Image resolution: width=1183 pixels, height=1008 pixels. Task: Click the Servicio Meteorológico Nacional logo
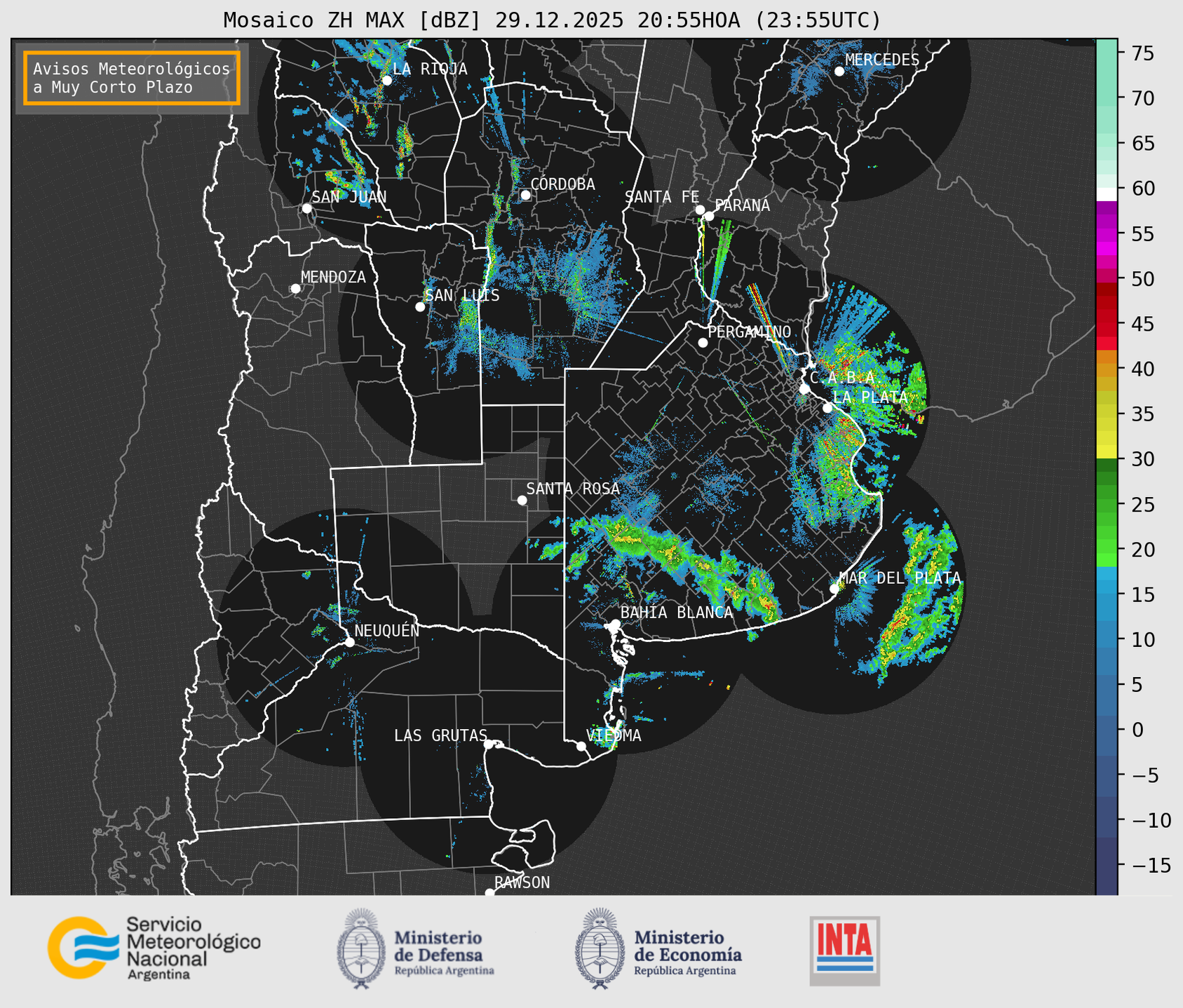tap(154, 948)
